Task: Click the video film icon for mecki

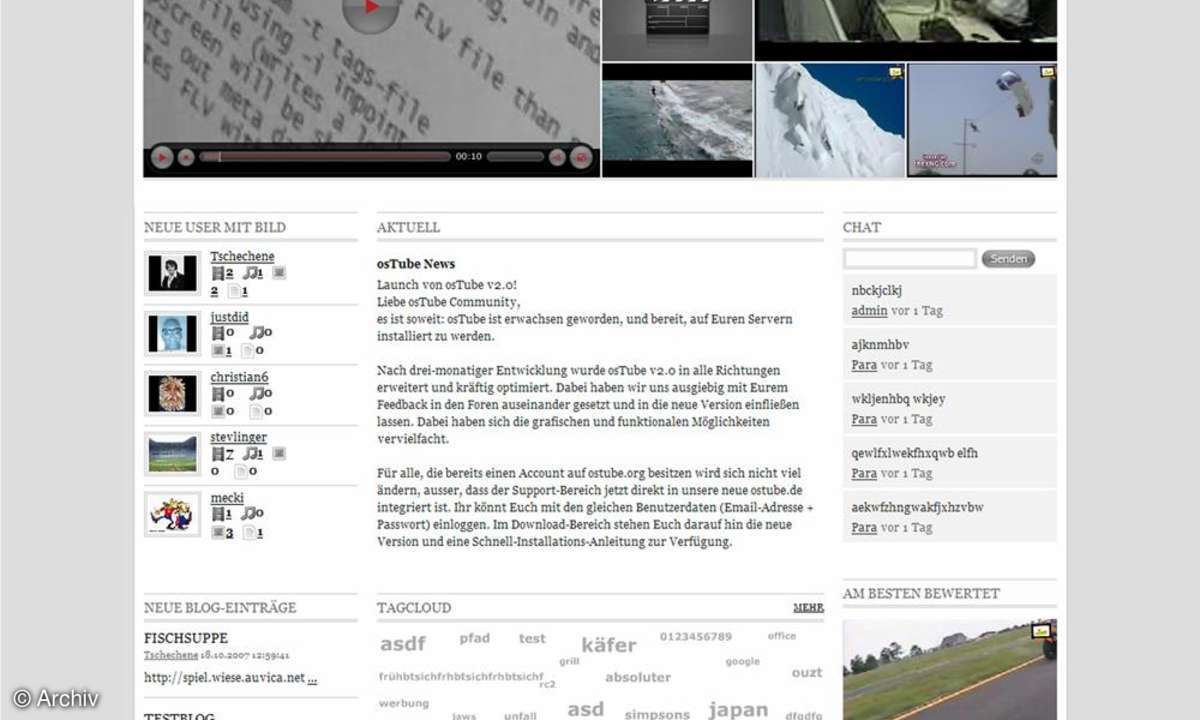Action: pyautogui.click(x=218, y=514)
